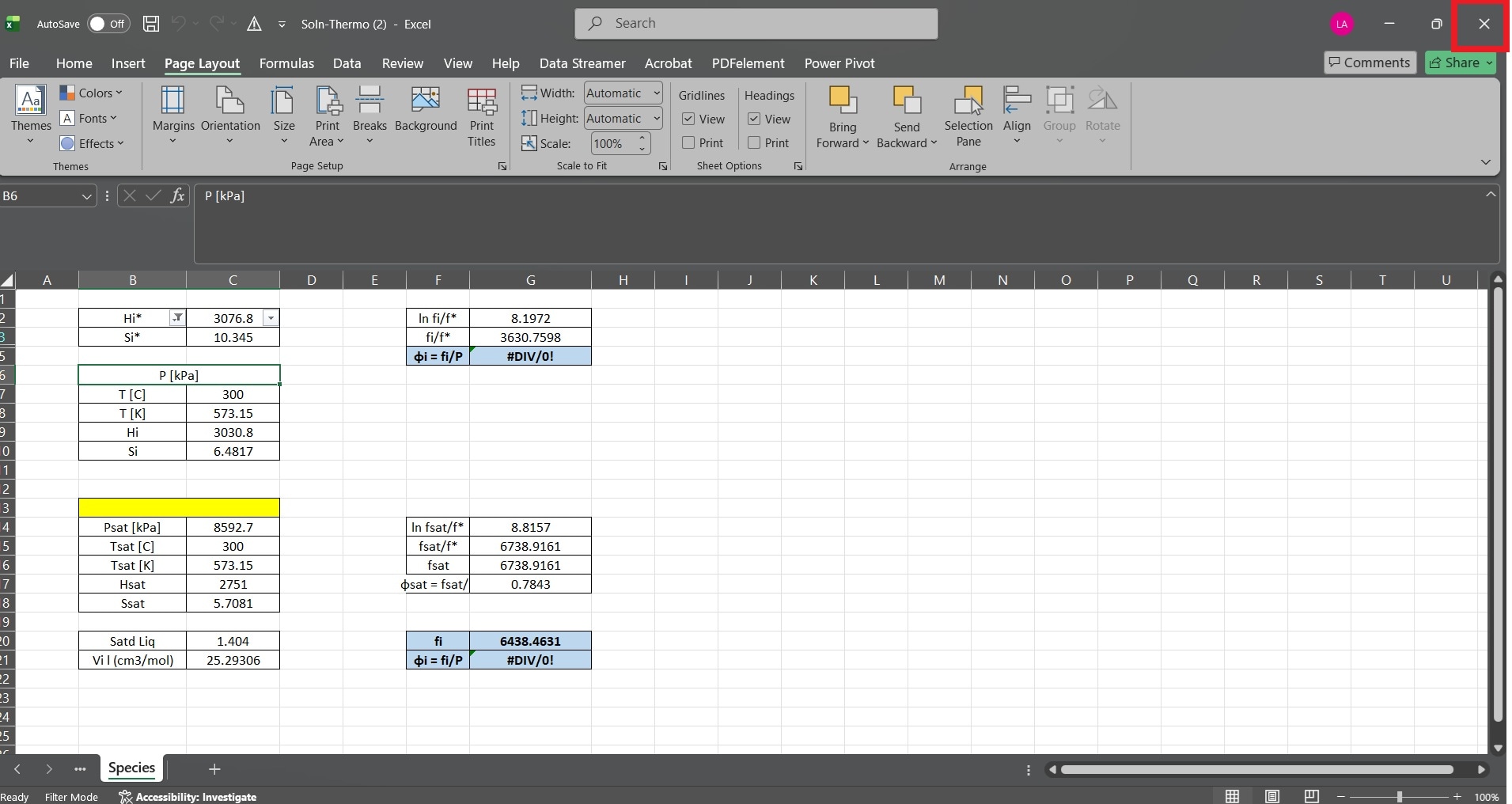Open the Name Box dropdown
Image resolution: width=1512 pixels, height=804 pixels.
click(85, 195)
